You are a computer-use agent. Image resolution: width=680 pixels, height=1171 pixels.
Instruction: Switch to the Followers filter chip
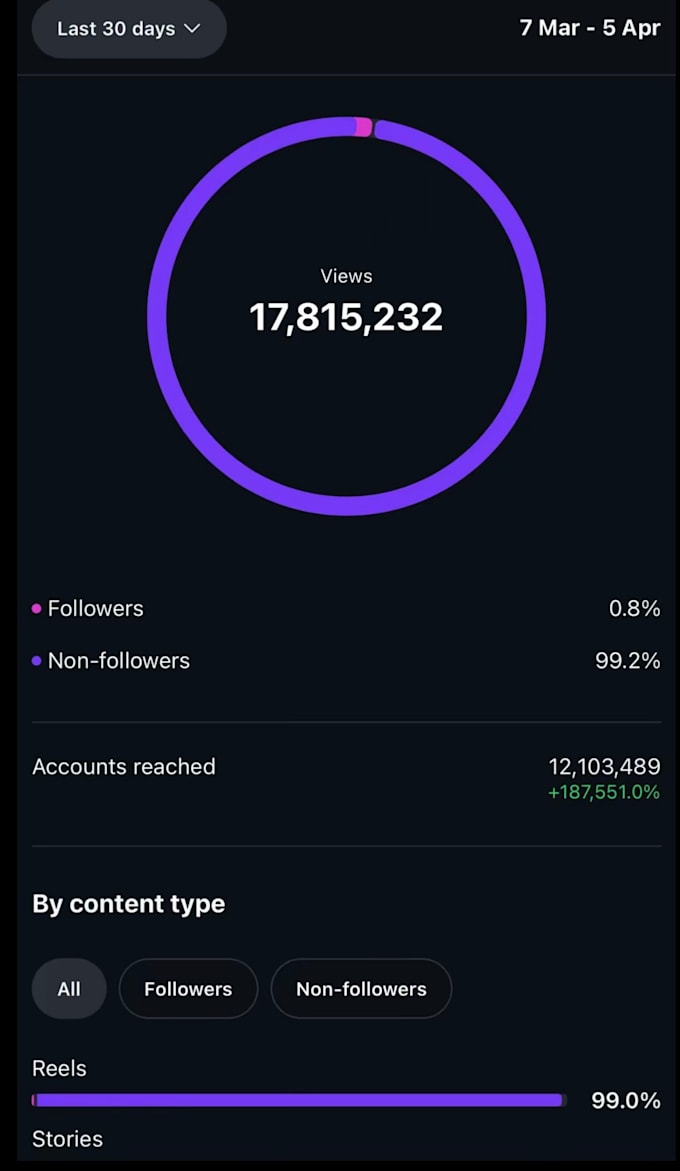(x=188, y=989)
